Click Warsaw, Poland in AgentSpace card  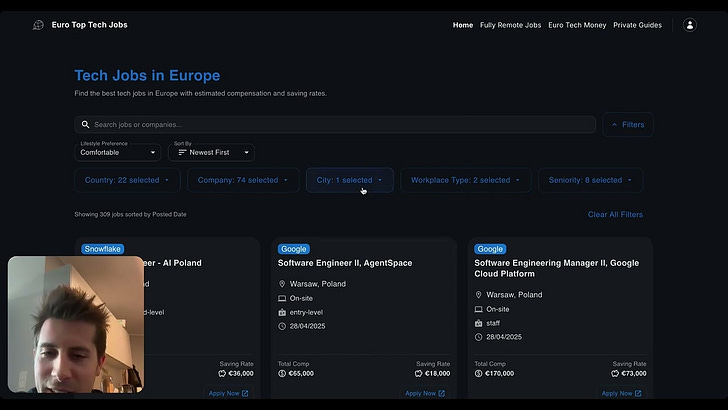318,284
